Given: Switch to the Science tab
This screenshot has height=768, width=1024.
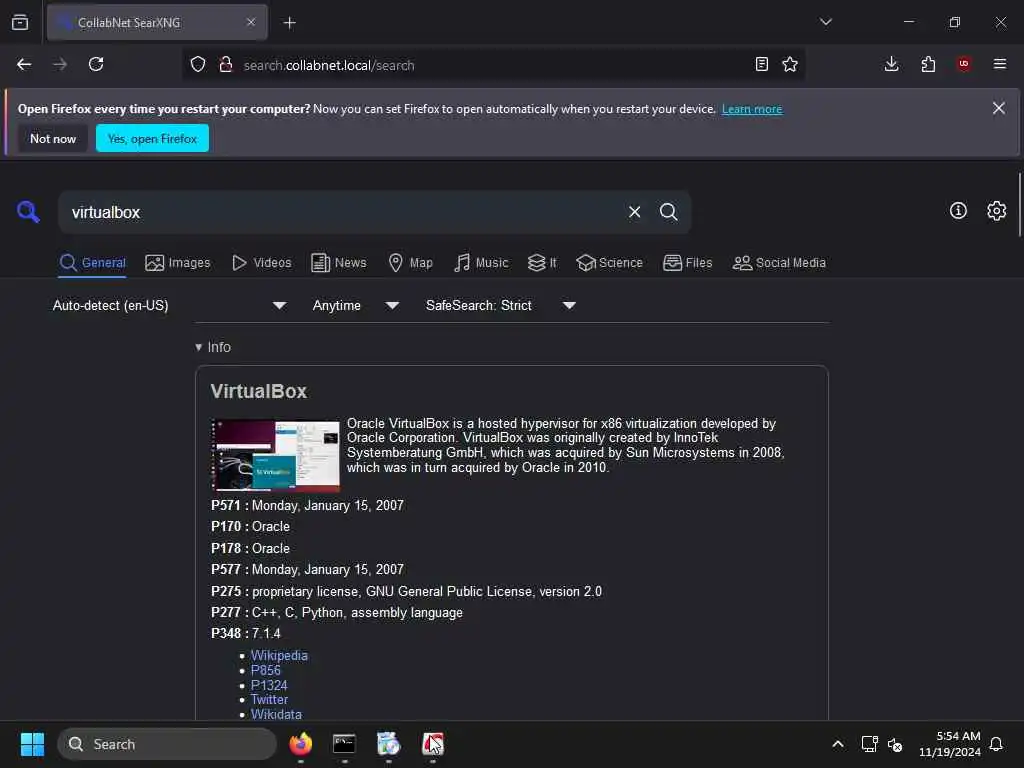Looking at the screenshot, I should [x=609, y=263].
